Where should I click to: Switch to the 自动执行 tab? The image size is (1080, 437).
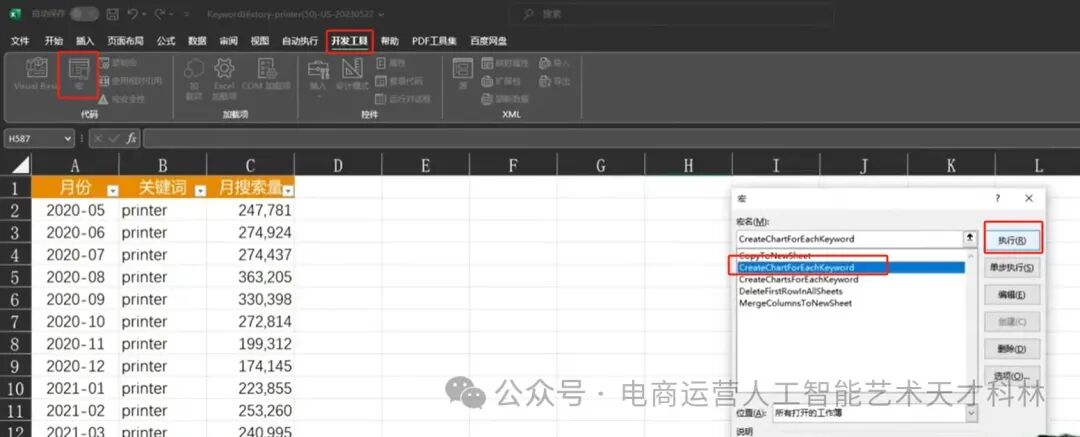pos(300,41)
